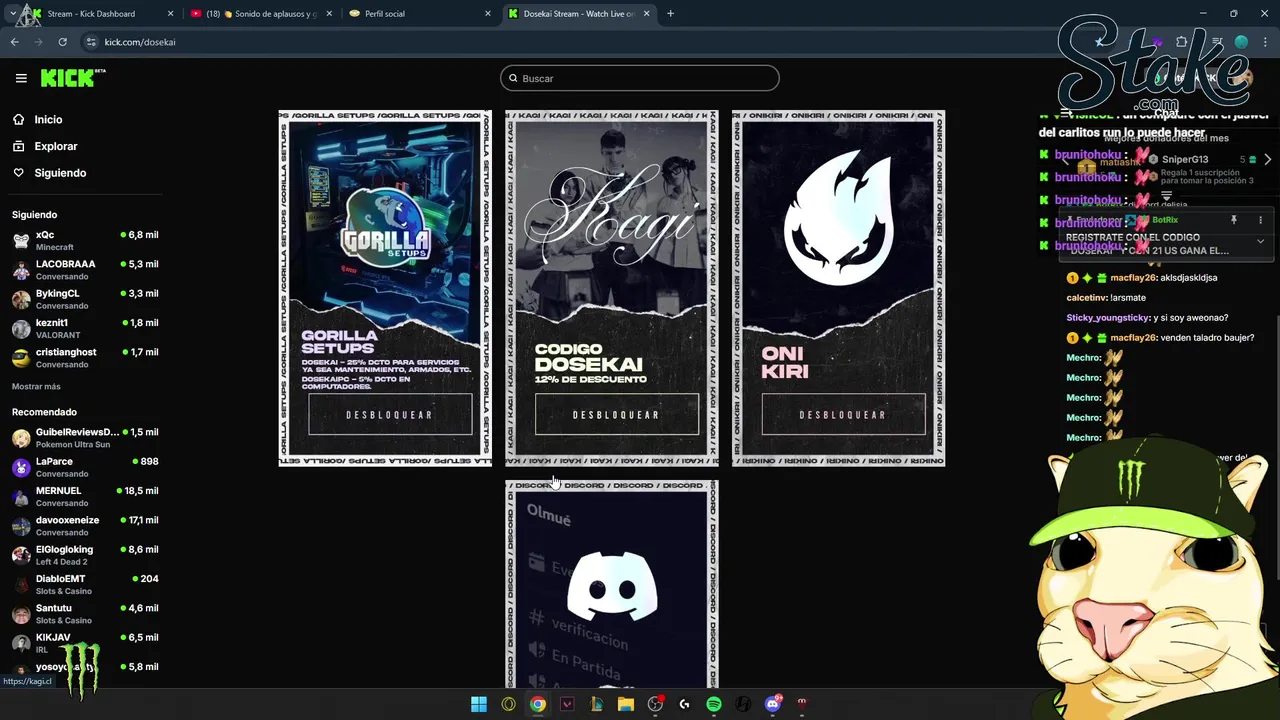
Task: Go back in browser
Action: pyautogui.click(x=15, y=42)
